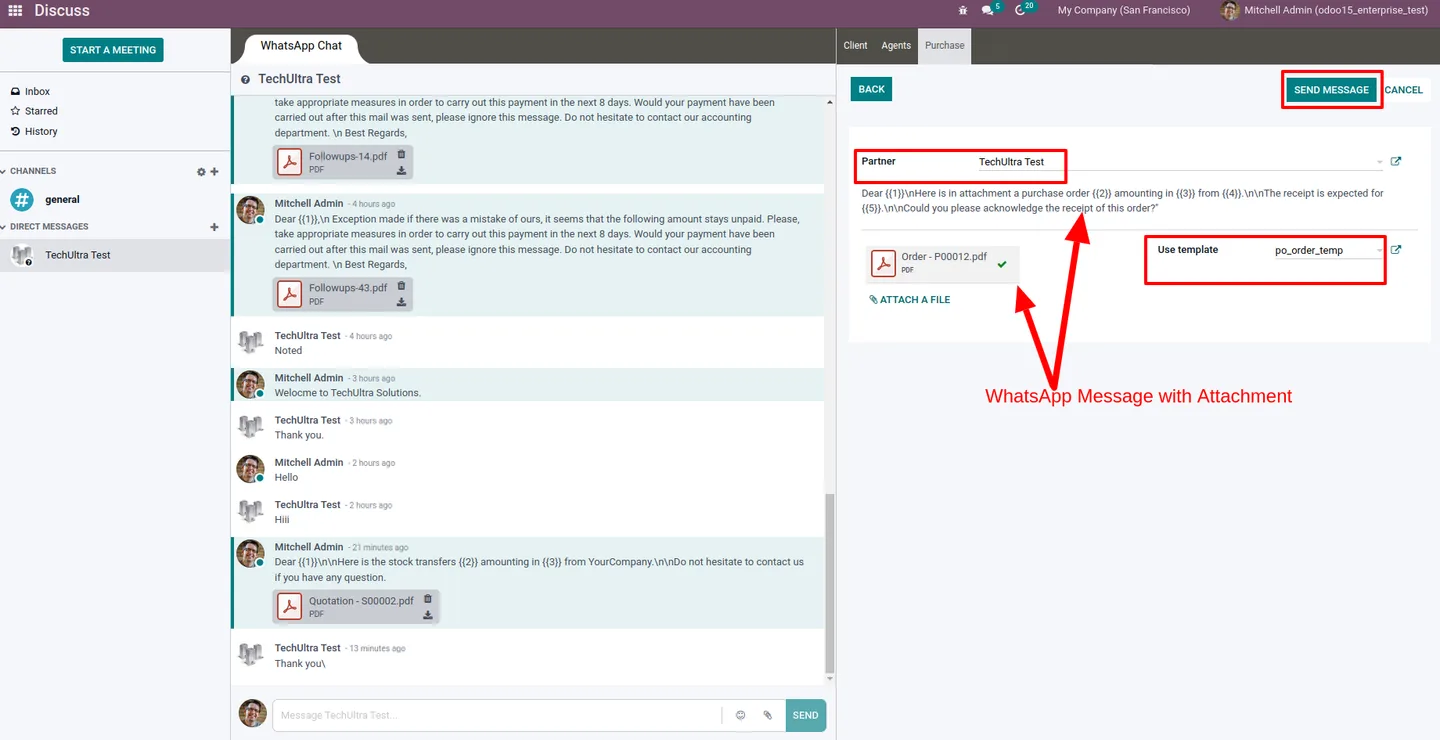Click the TechUltra Test thread header icon
Image resolution: width=1440 pixels, height=740 pixels.
coord(246,79)
